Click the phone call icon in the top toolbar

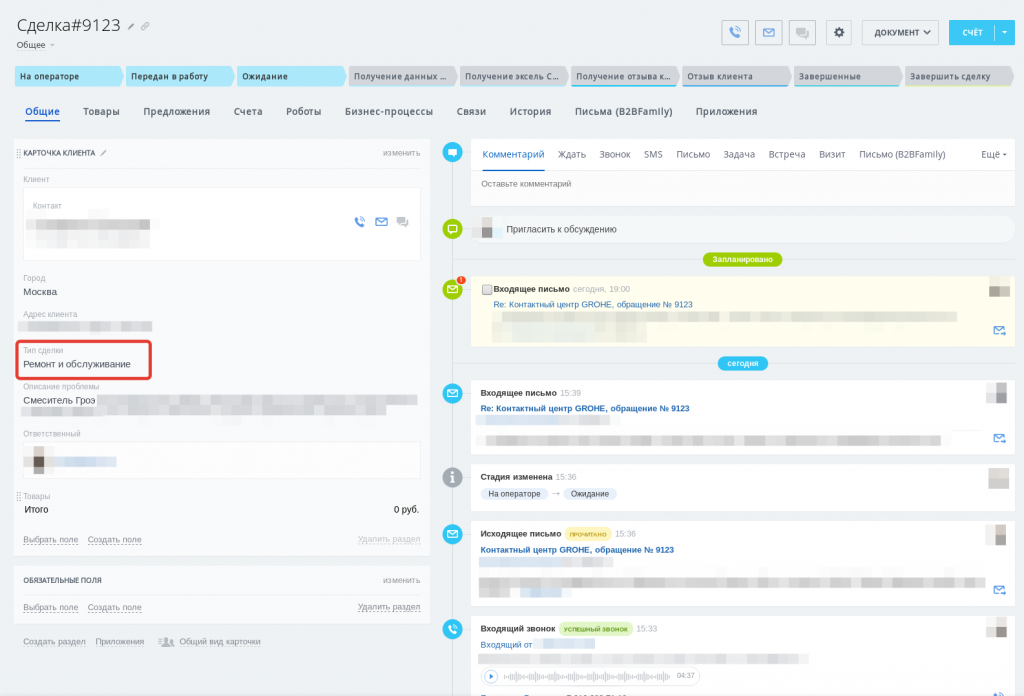coord(735,32)
